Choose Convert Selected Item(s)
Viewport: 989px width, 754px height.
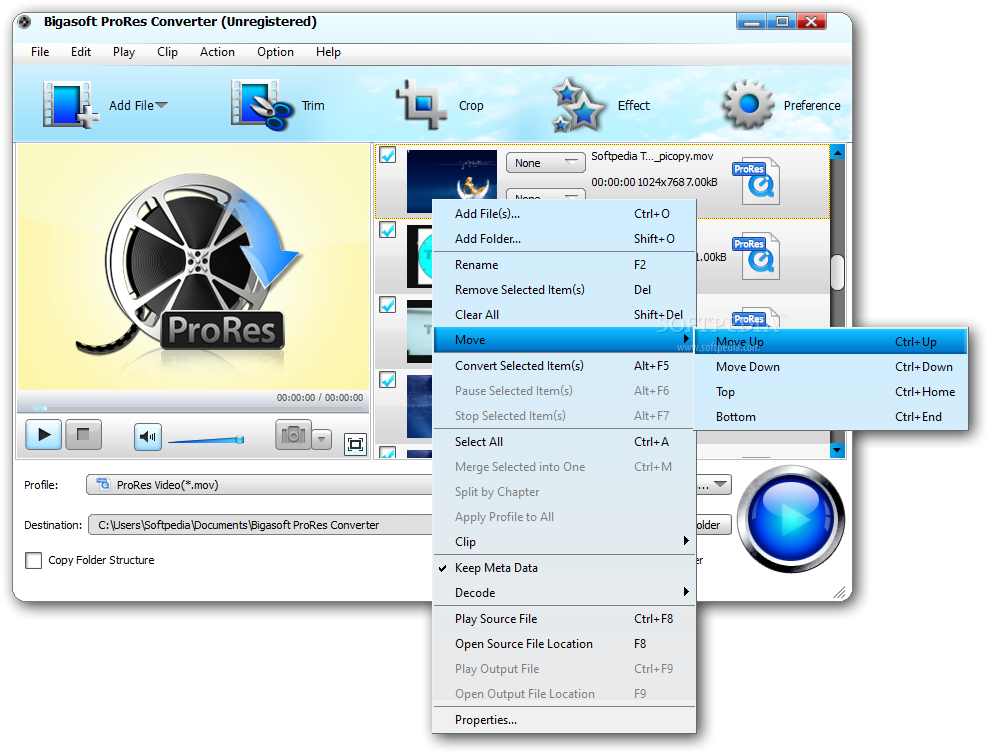564,366
